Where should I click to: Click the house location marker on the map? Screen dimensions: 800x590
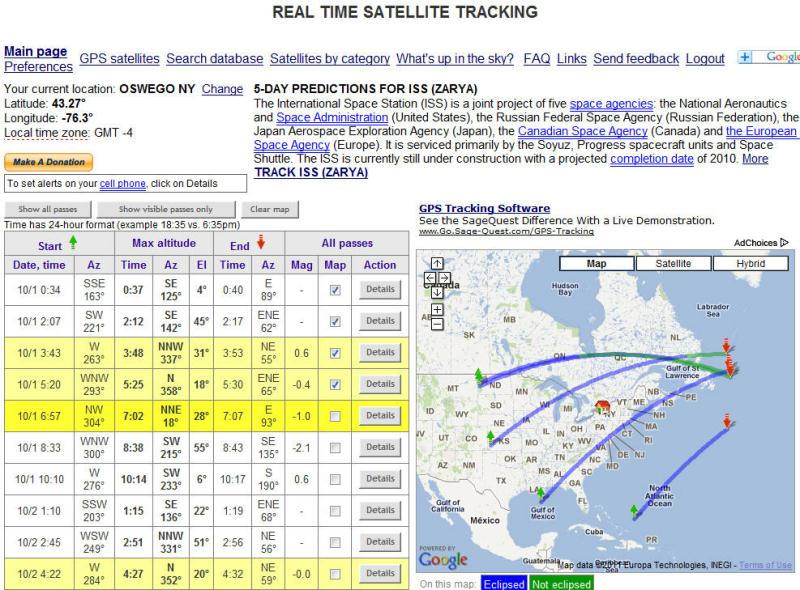[603, 407]
